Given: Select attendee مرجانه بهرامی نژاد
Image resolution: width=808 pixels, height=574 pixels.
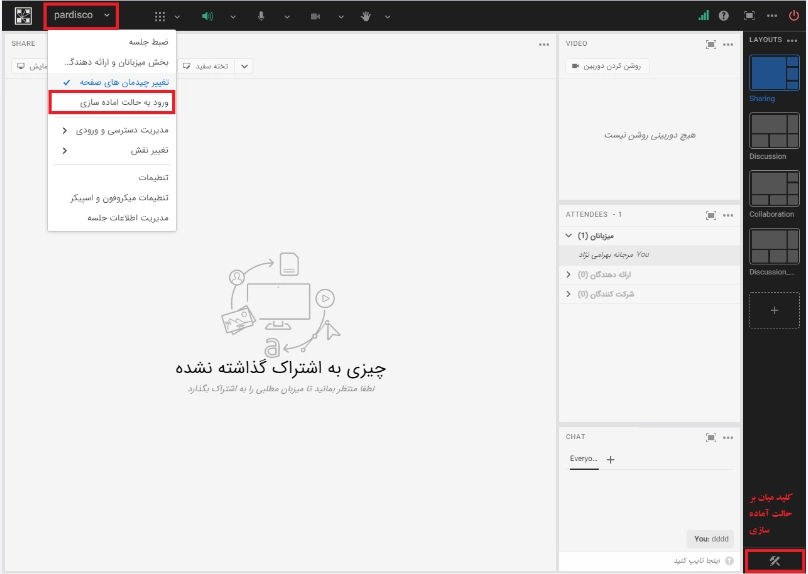Looking at the screenshot, I should pyautogui.click(x=649, y=255).
